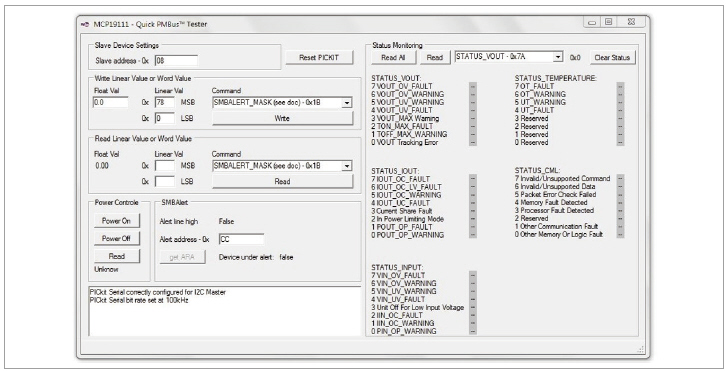This screenshot has height=371, width=726.
Task: Click the Float Val field containing 0.0
Action: coord(111,102)
